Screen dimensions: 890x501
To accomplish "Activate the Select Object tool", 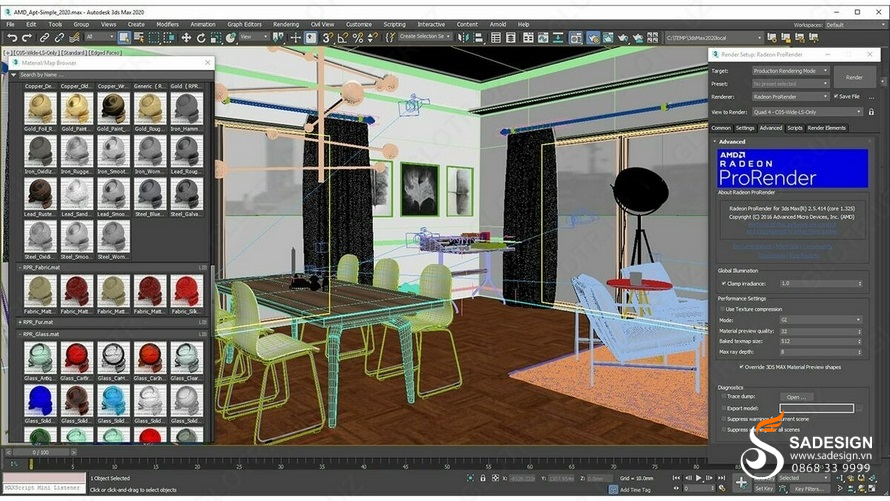I will (124, 38).
